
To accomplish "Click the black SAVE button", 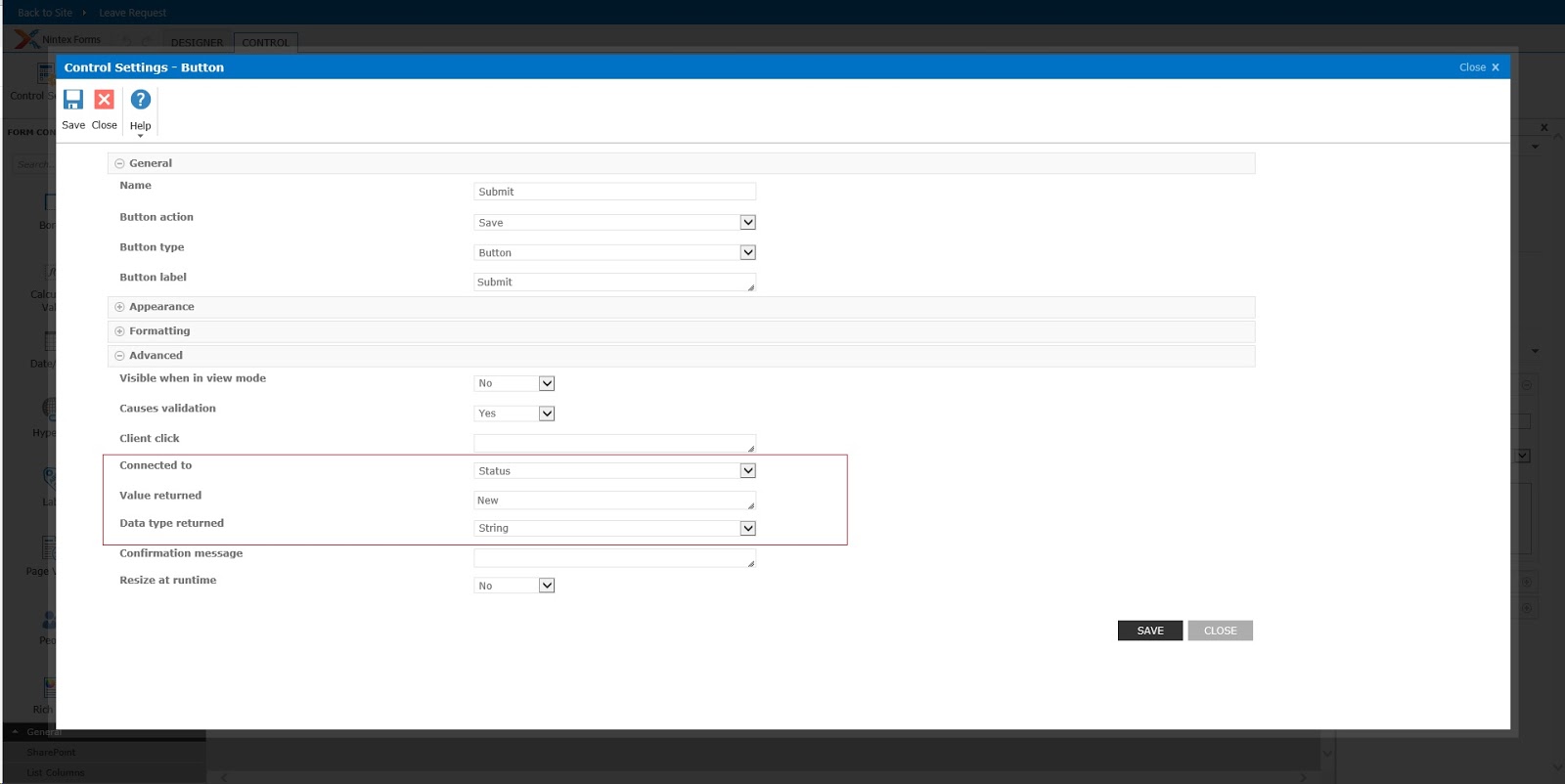I will pyautogui.click(x=1150, y=631).
